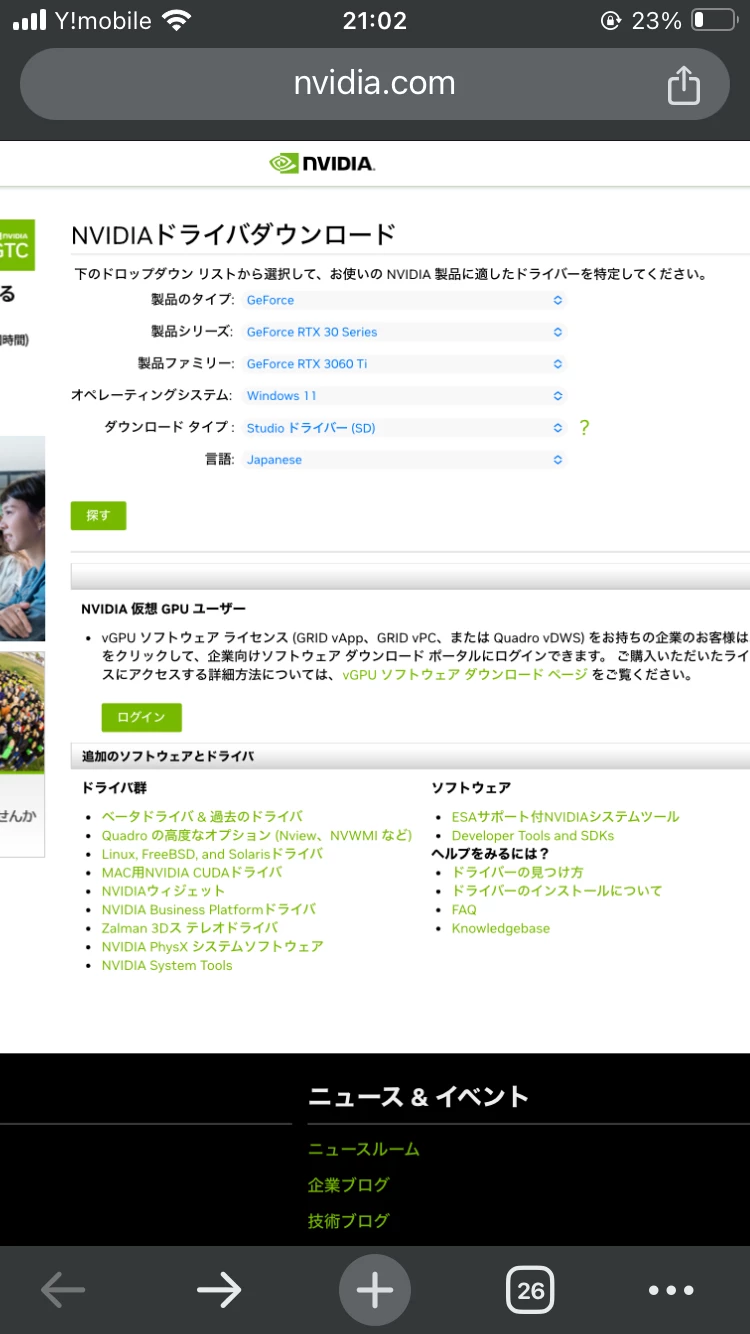Open ベータドライバ＆過去のドライバ link
The image size is (750, 1334).
click(202, 817)
